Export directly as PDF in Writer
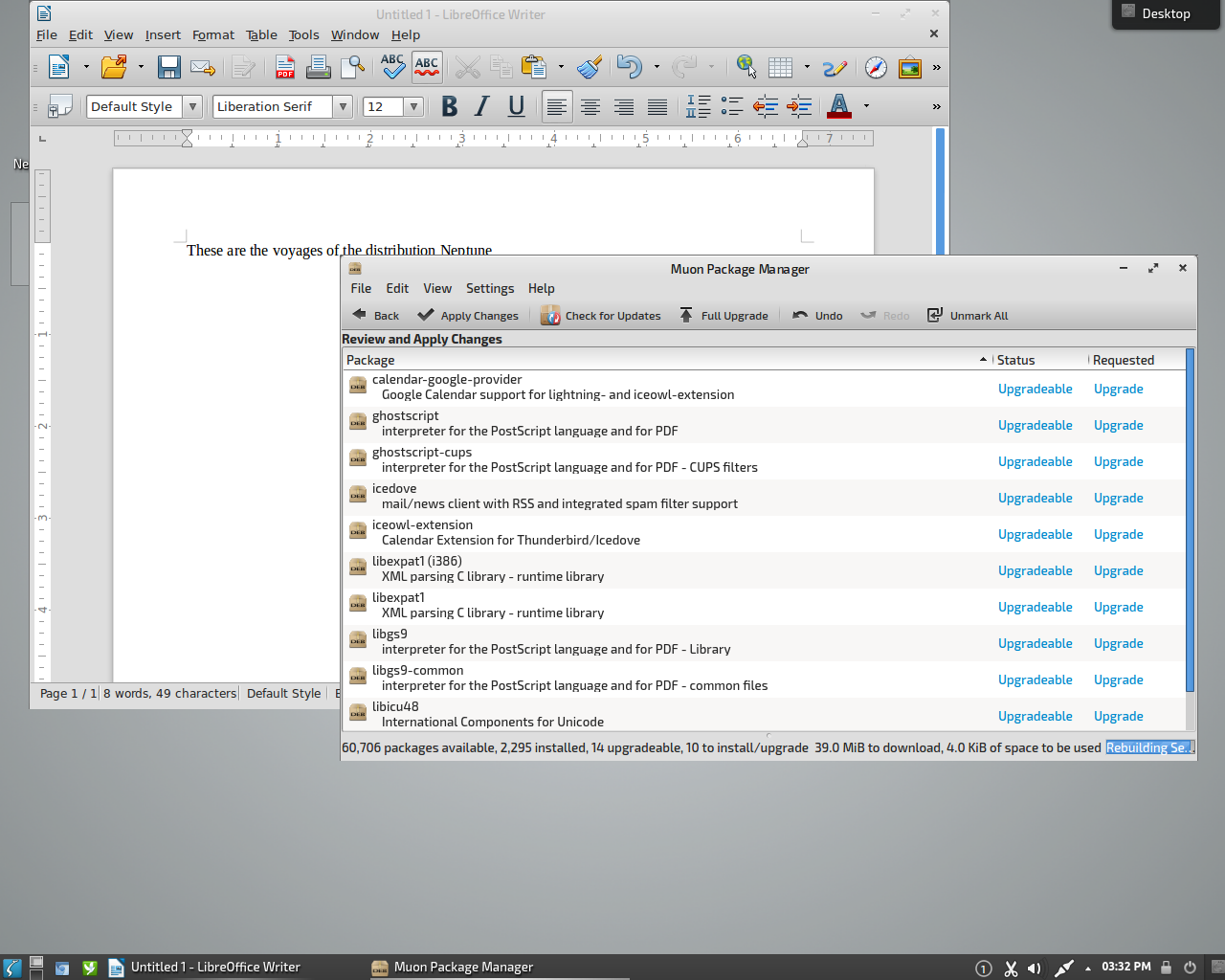This screenshot has height=980, width=1225. [285, 67]
